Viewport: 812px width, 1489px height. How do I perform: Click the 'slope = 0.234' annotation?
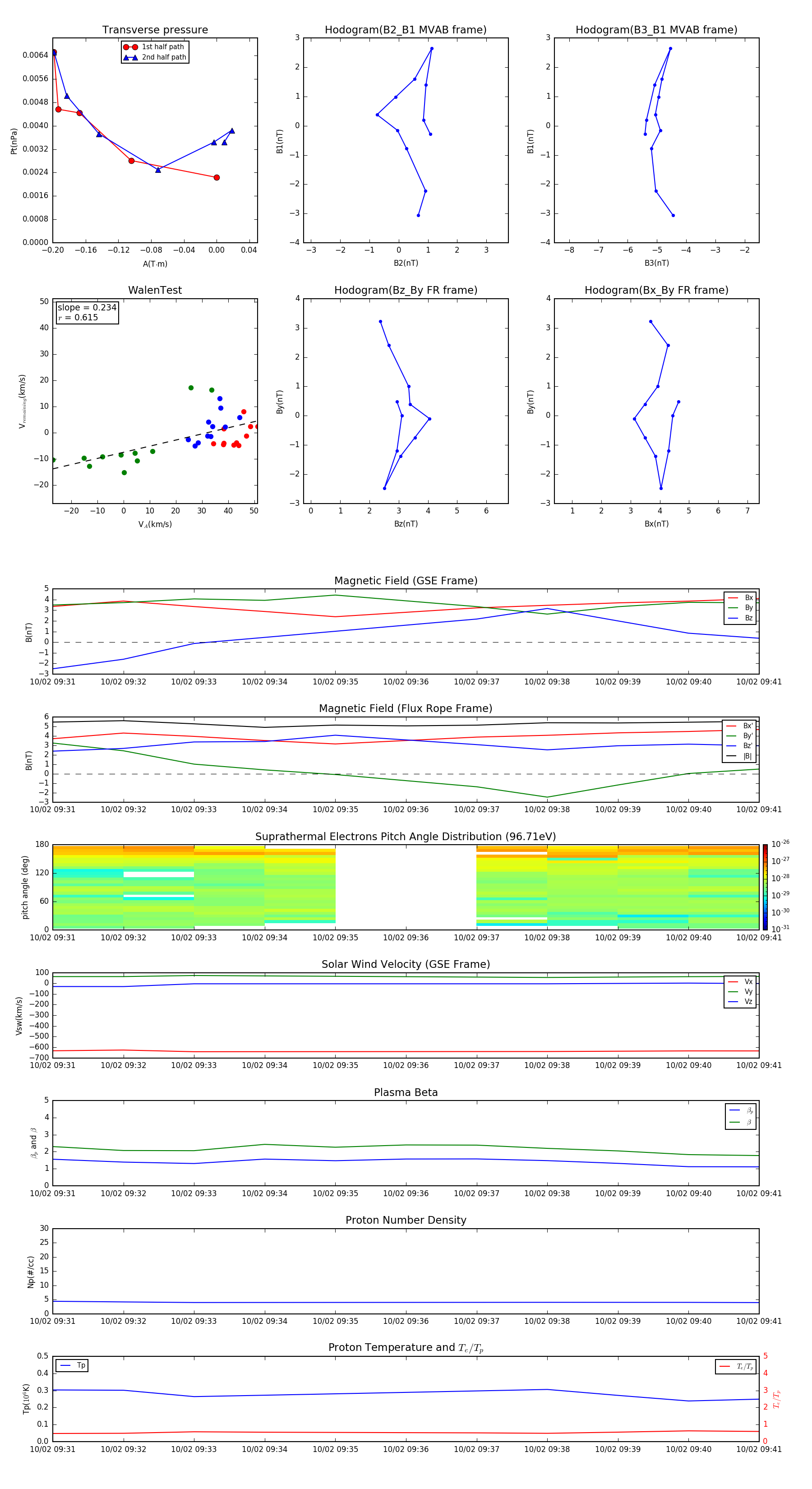[x=87, y=308]
